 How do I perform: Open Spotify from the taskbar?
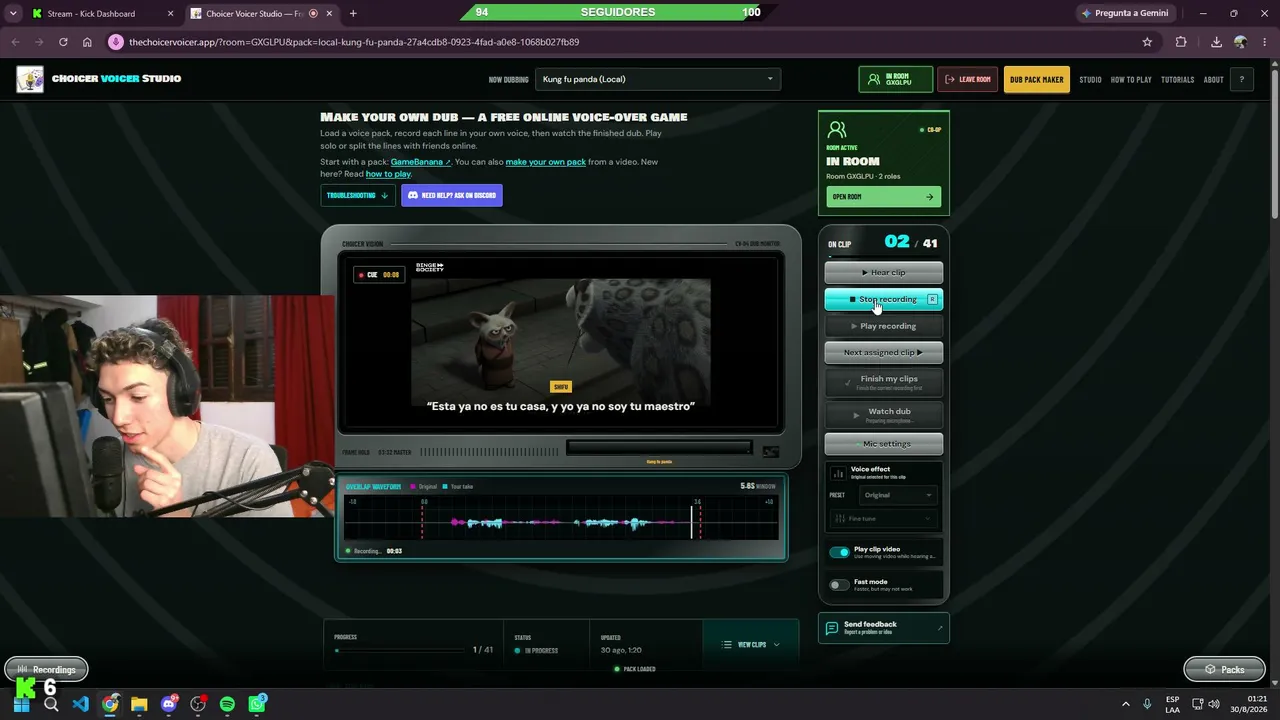click(x=227, y=704)
